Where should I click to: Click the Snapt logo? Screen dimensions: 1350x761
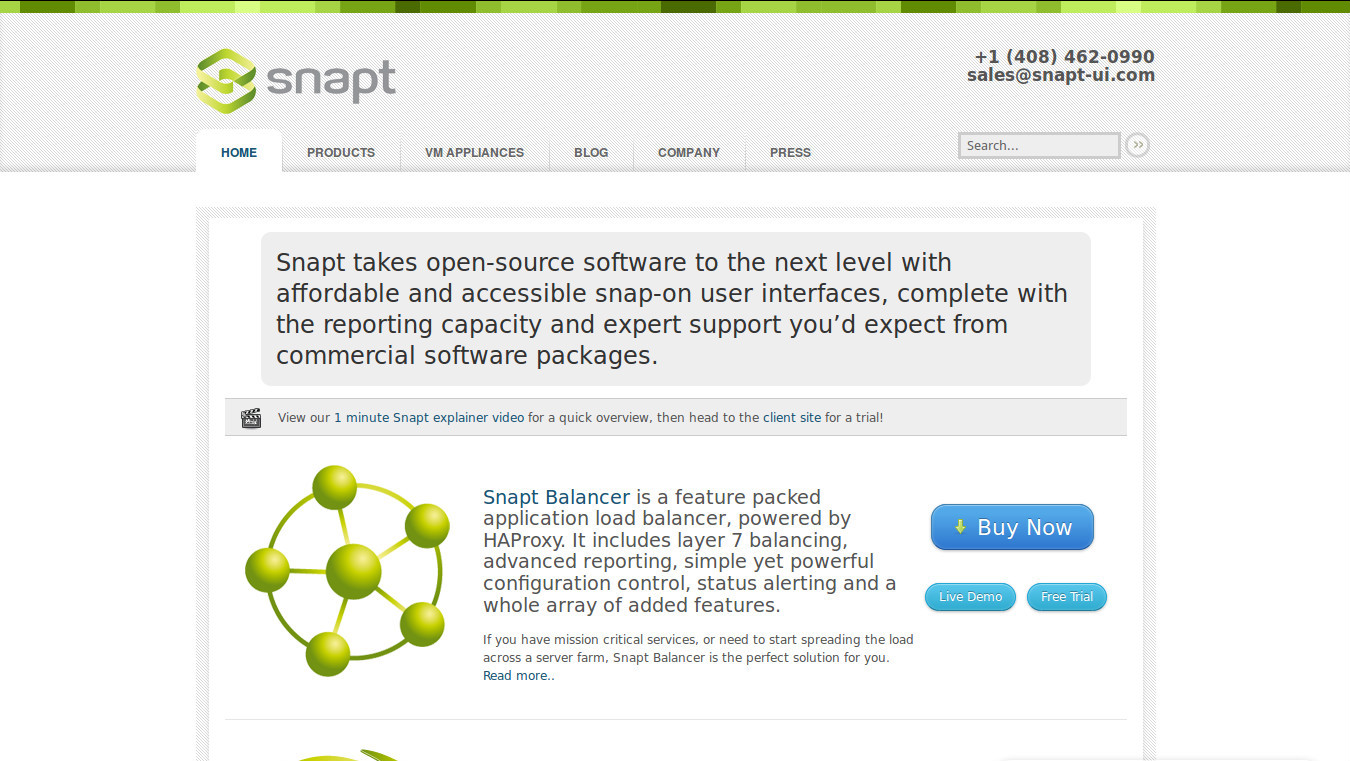(x=296, y=80)
